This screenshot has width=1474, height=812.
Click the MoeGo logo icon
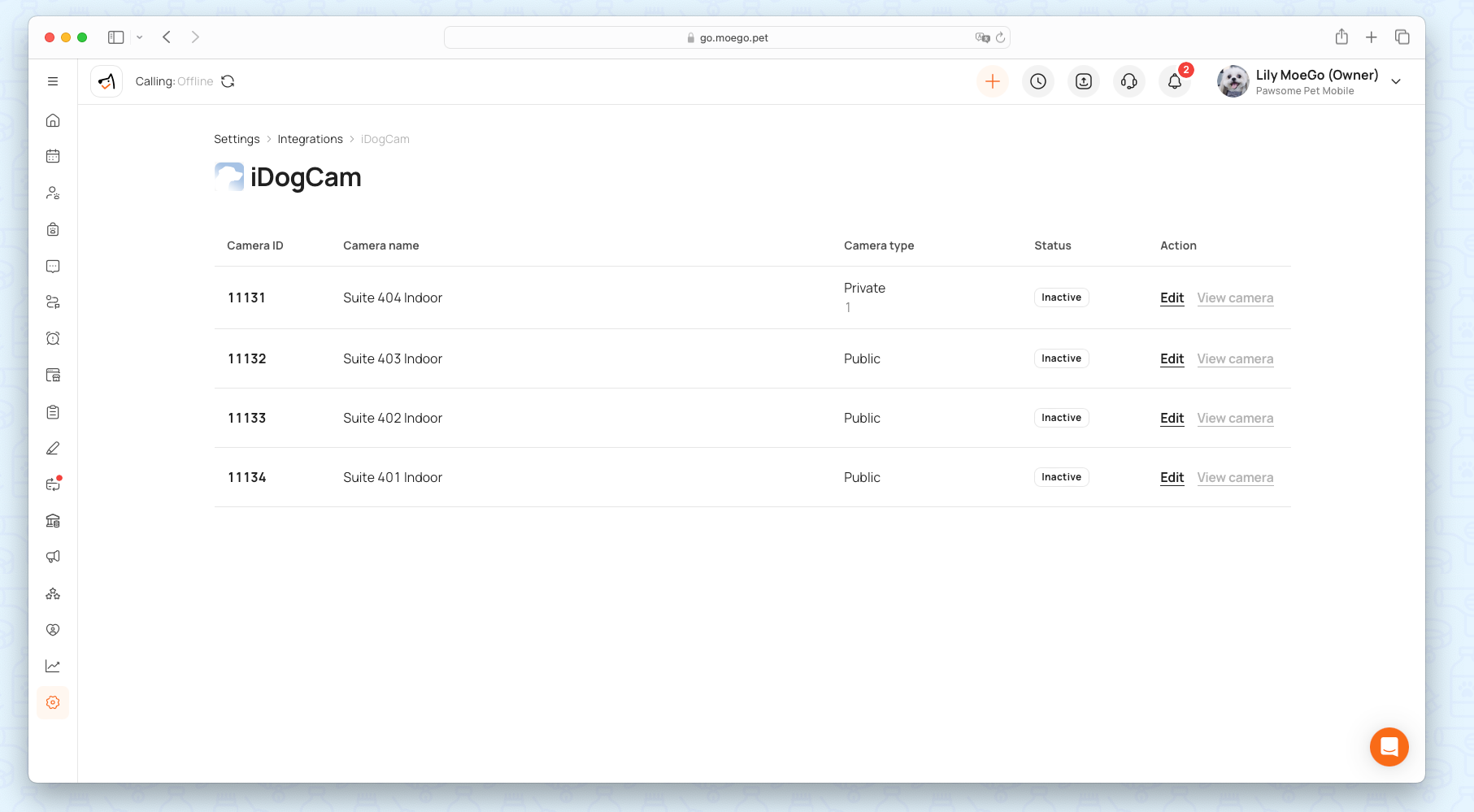coord(107,81)
